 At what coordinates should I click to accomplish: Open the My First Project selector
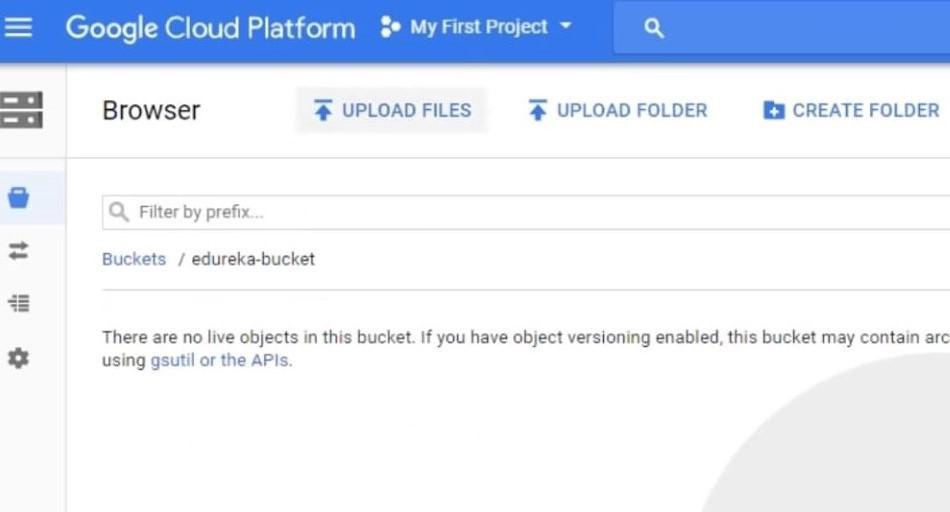pyautogui.click(x=477, y=27)
